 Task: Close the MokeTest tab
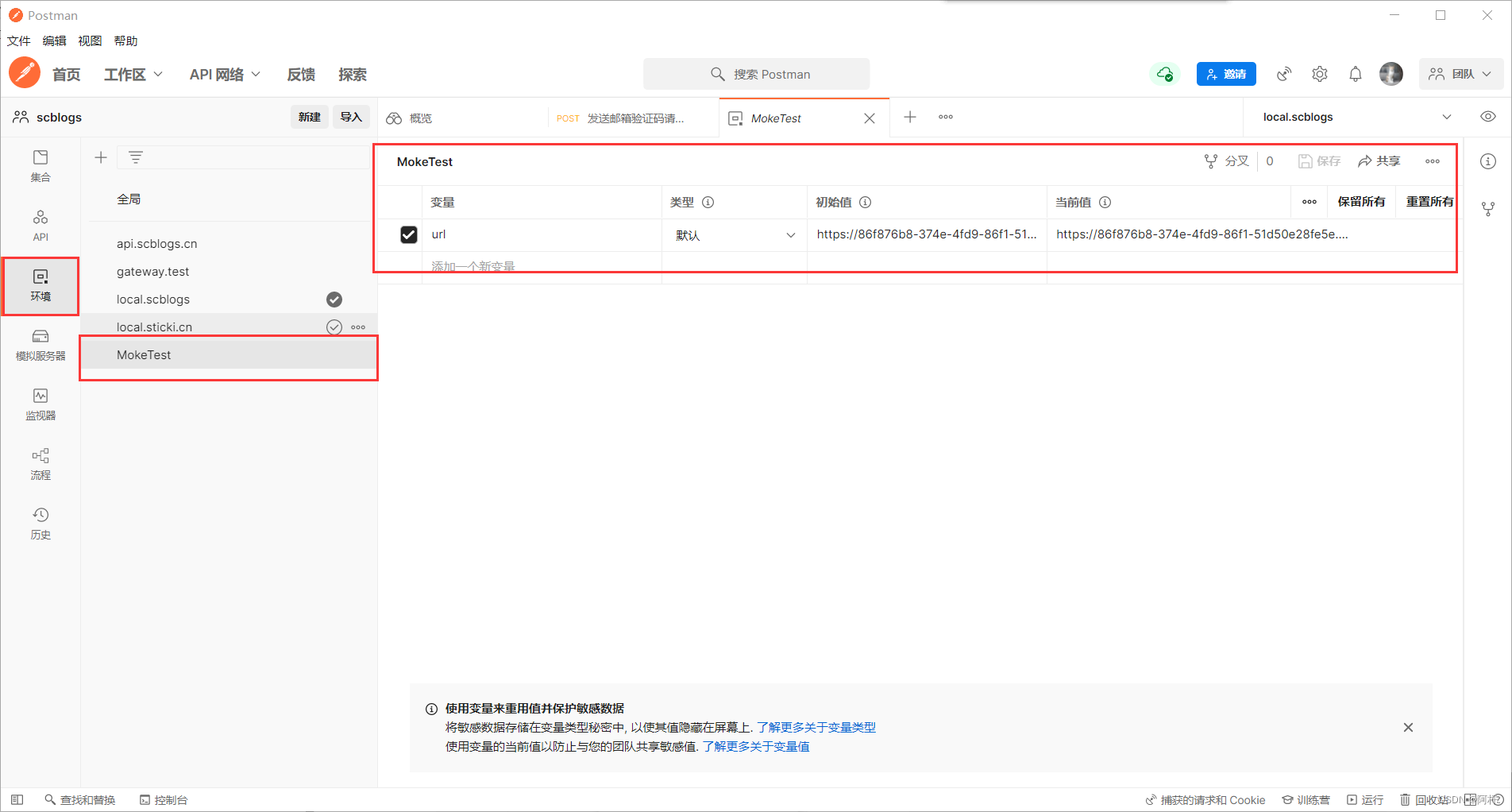tap(870, 118)
